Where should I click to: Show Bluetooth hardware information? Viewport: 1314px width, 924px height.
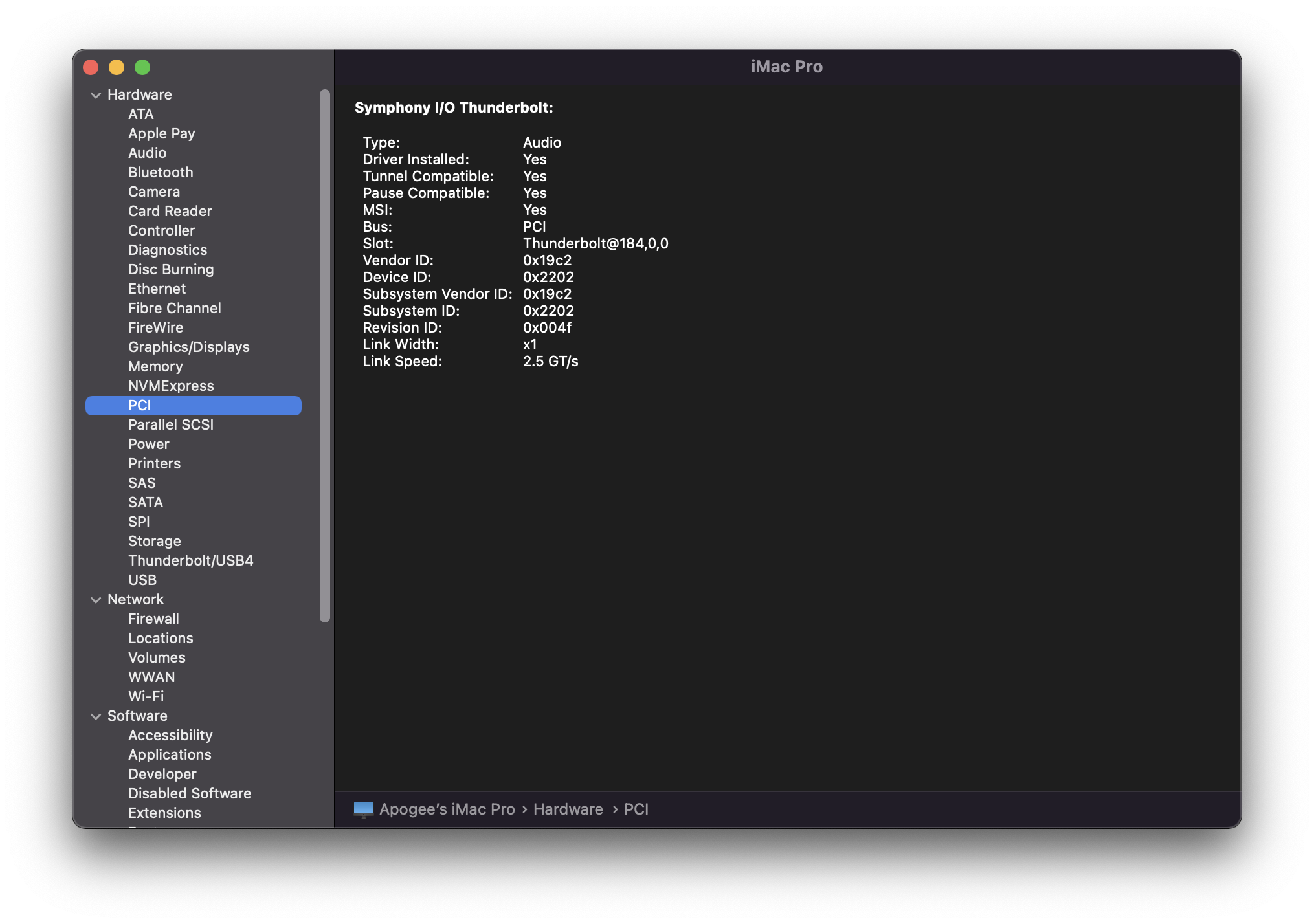[161, 173]
